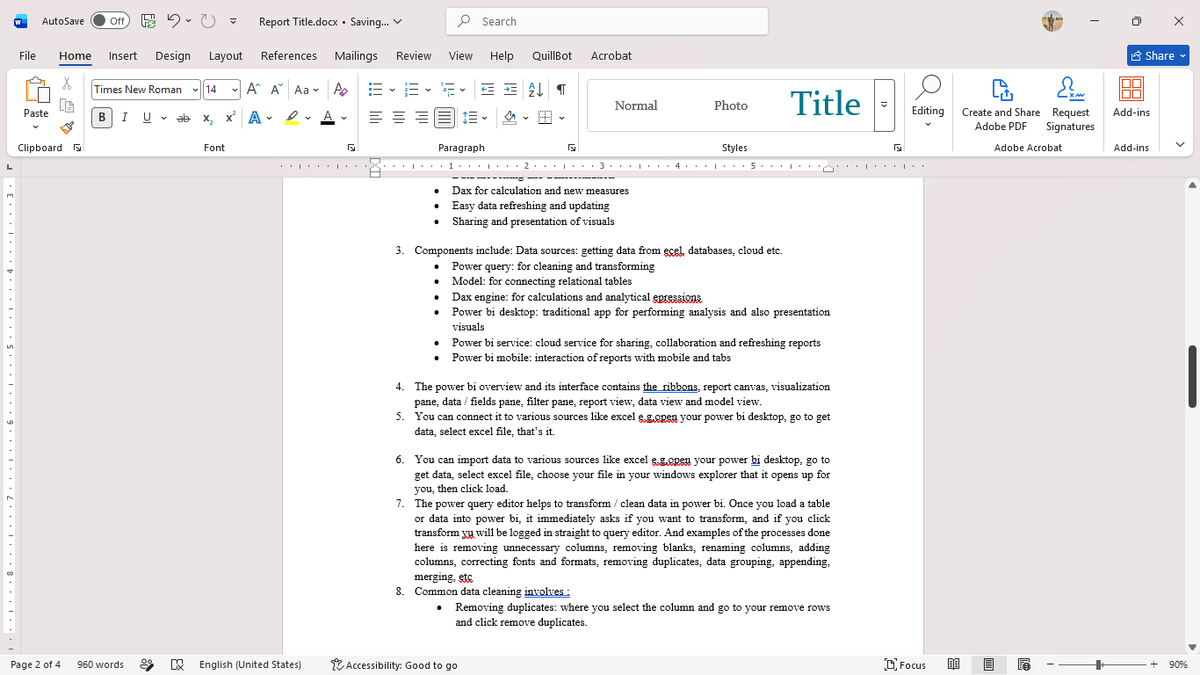This screenshot has height=675, width=1200.
Task: Align text right
Action: click(x=420, y=118)
